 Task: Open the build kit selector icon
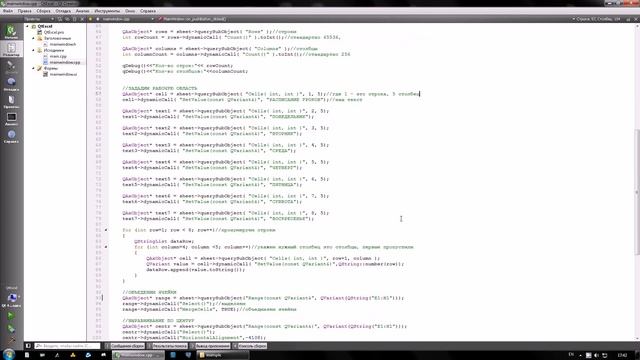11,299
